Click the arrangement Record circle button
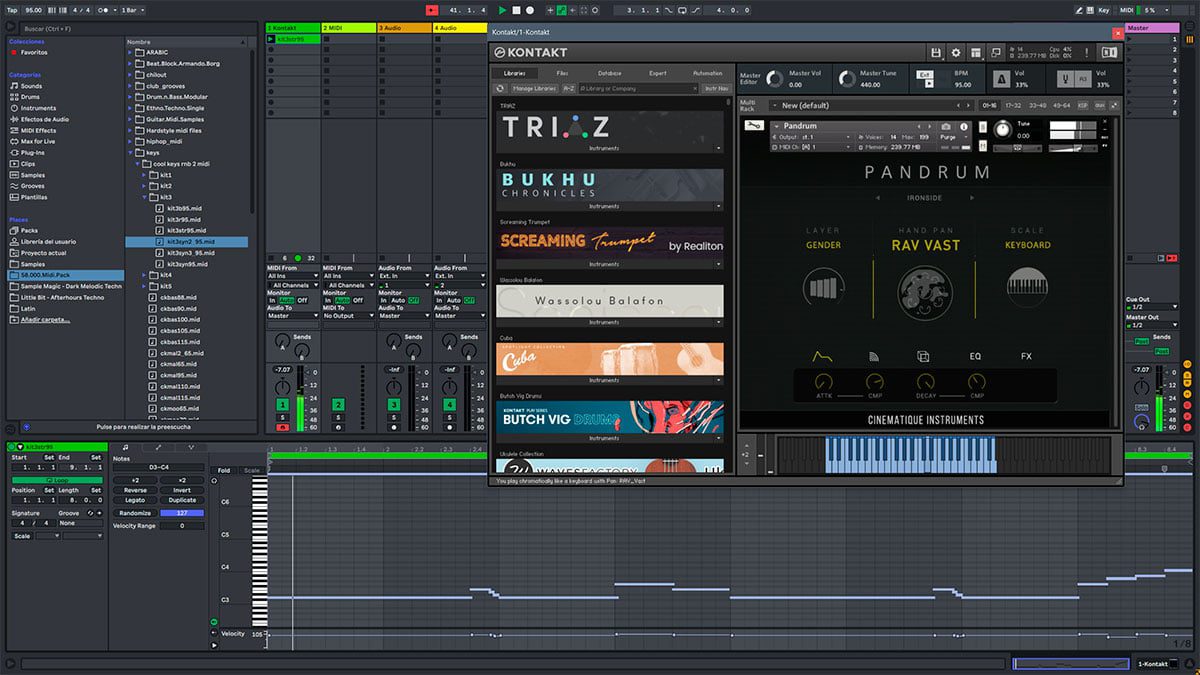The image size is (1200, 675). pyautogui.click(x=530, y=10)
